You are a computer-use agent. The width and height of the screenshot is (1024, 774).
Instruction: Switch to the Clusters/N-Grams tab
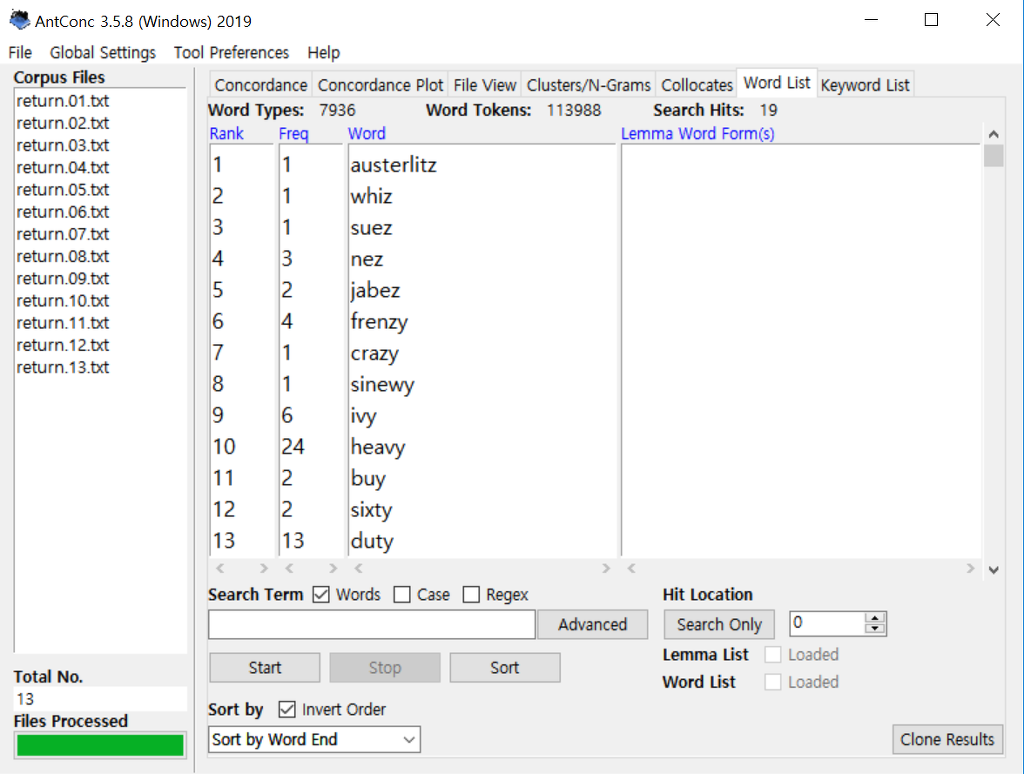588,85
